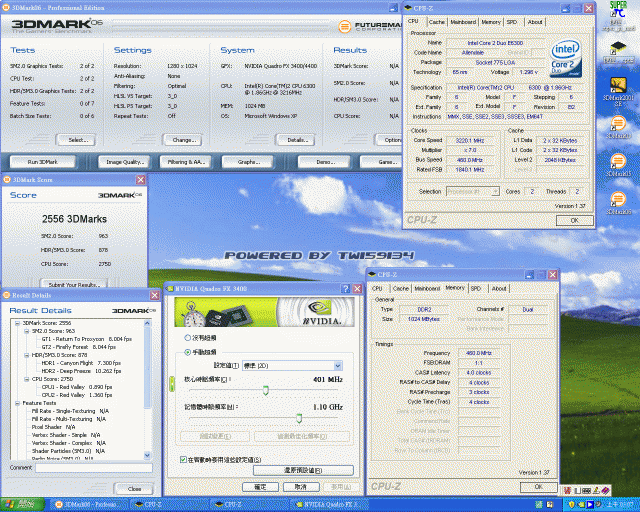Click Submit Your Results button

coord(74,285)
